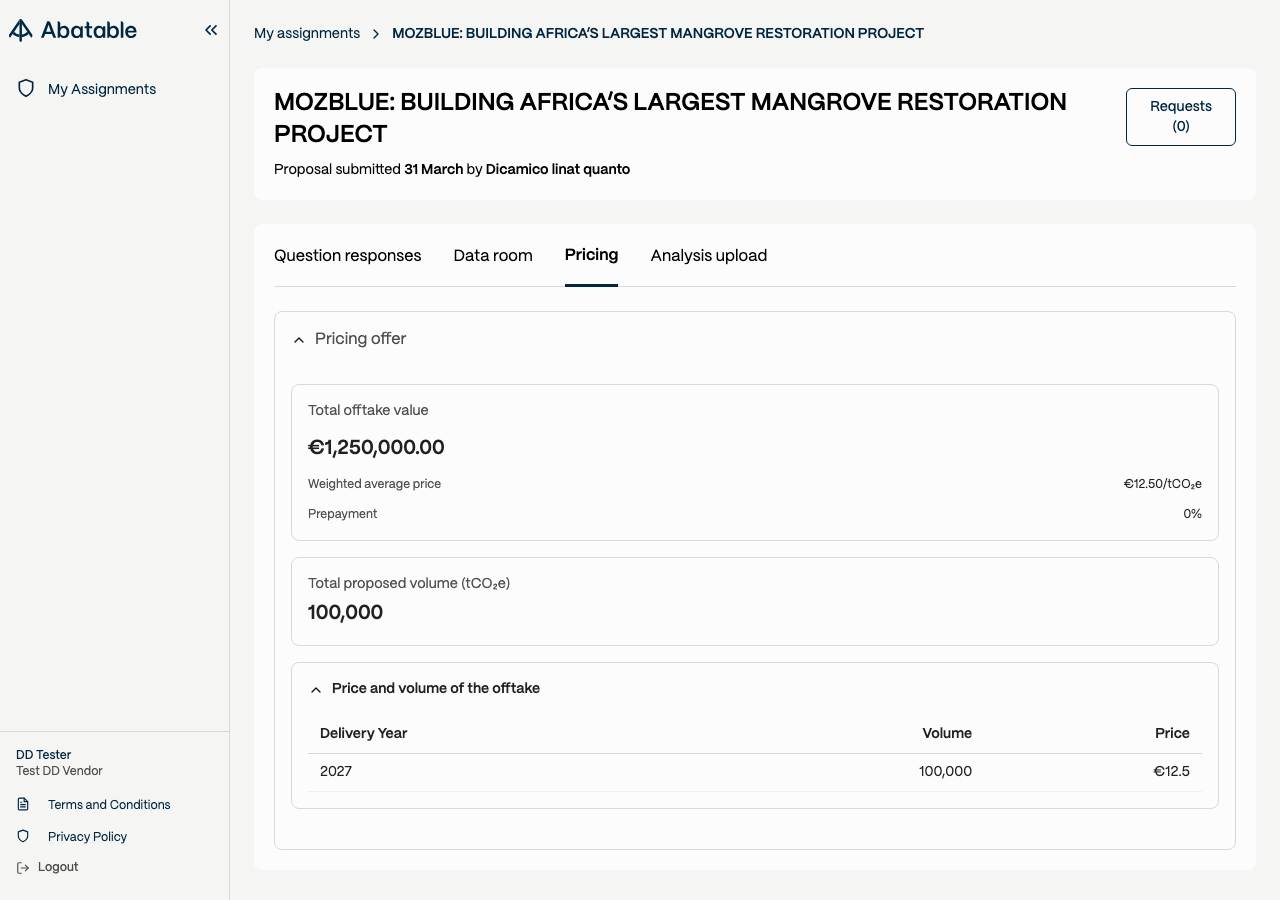Screen dimensions: 1280x900
Task: Click the Price column header
Action: pos(1172,733)
